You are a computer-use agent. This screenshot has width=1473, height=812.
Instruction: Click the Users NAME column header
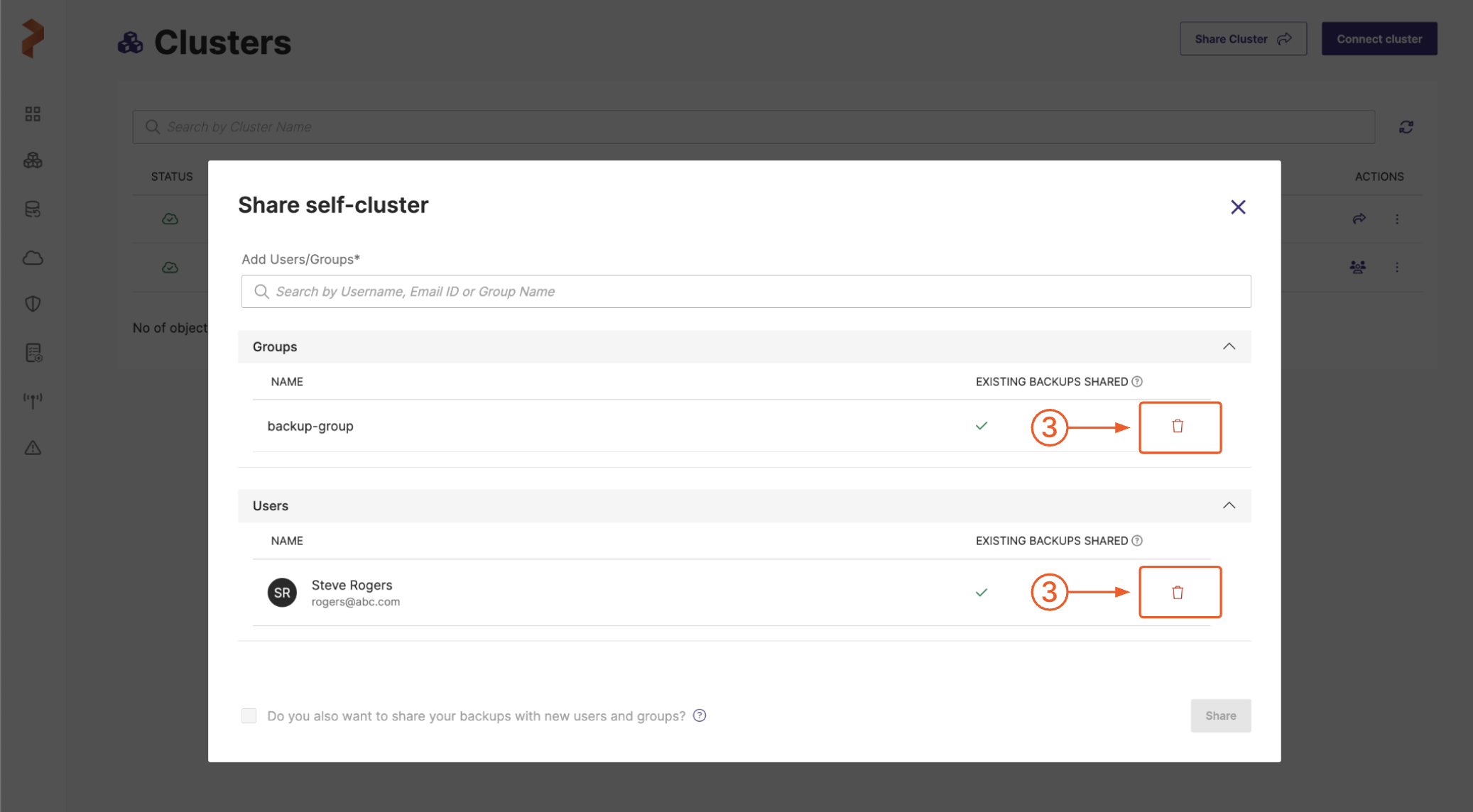[x=287, y=541]
